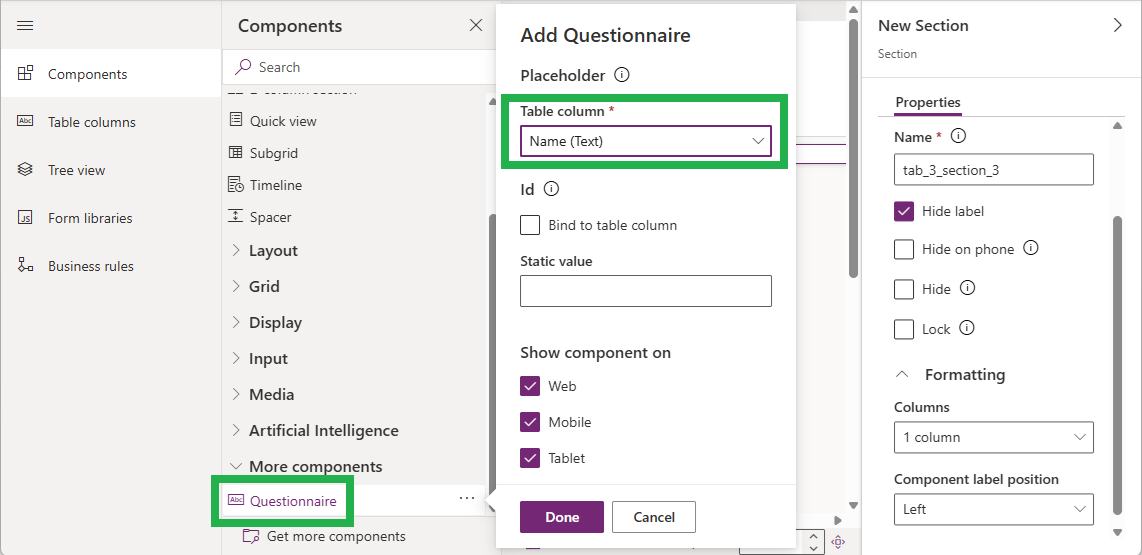Click the hamburger menu icon

[25, 26]
